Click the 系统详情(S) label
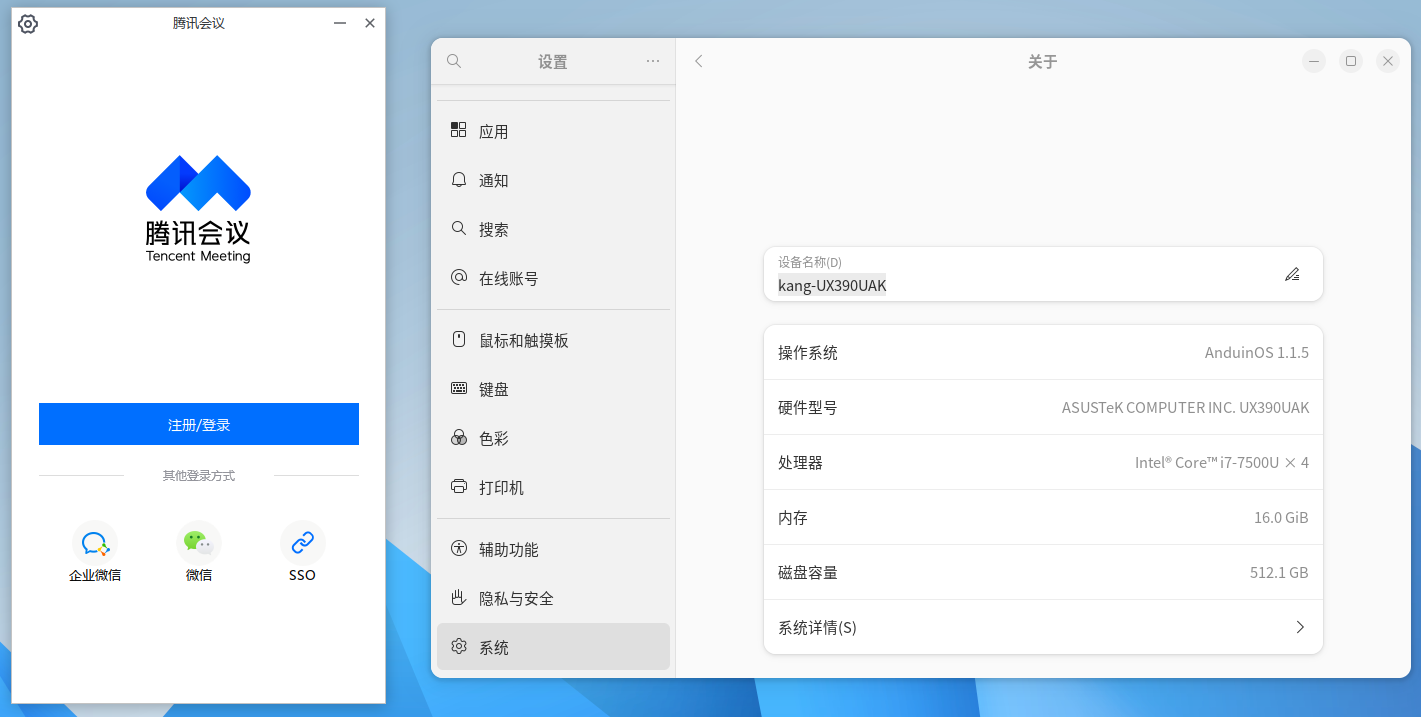Viewport: 1421px width, 717px height. (x=817, y=628)
